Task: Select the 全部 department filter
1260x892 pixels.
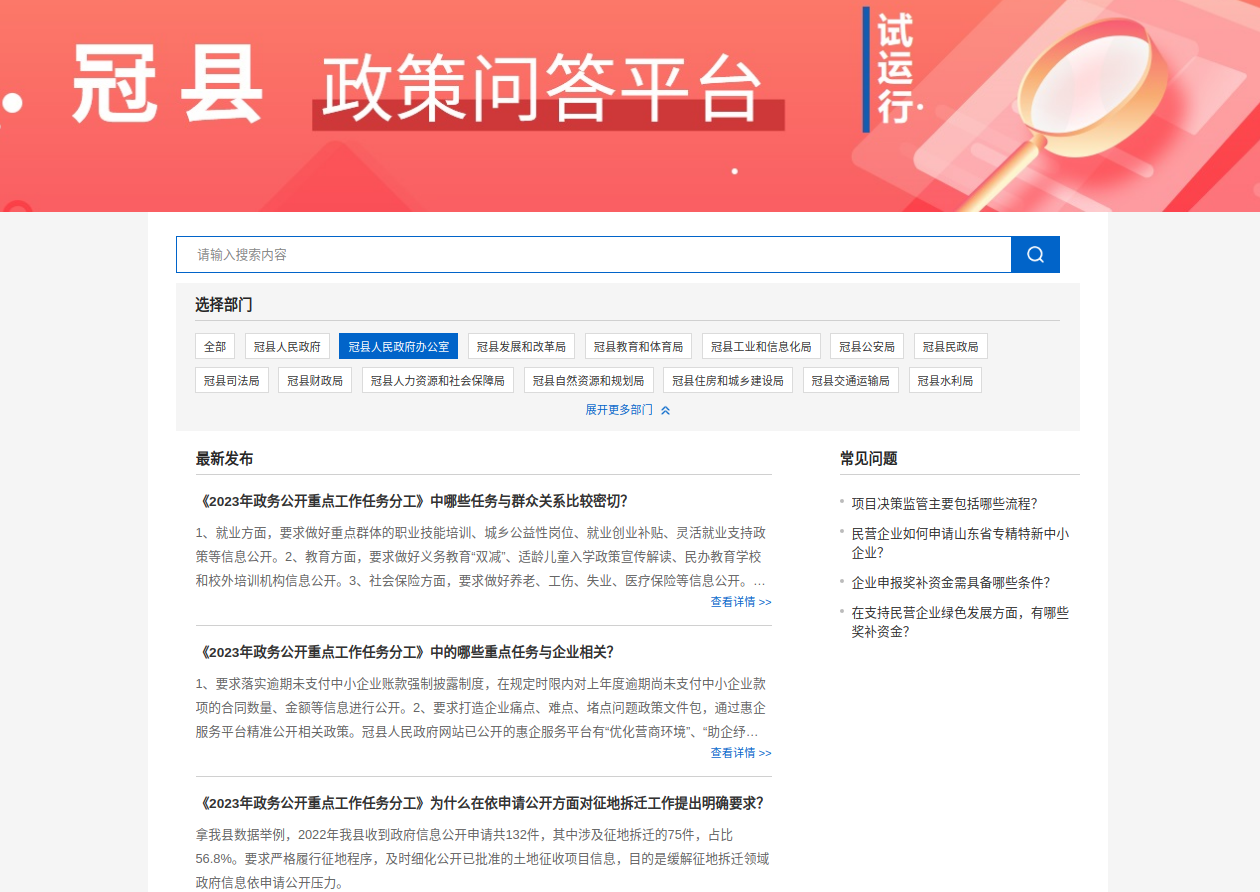Action: 215,346
